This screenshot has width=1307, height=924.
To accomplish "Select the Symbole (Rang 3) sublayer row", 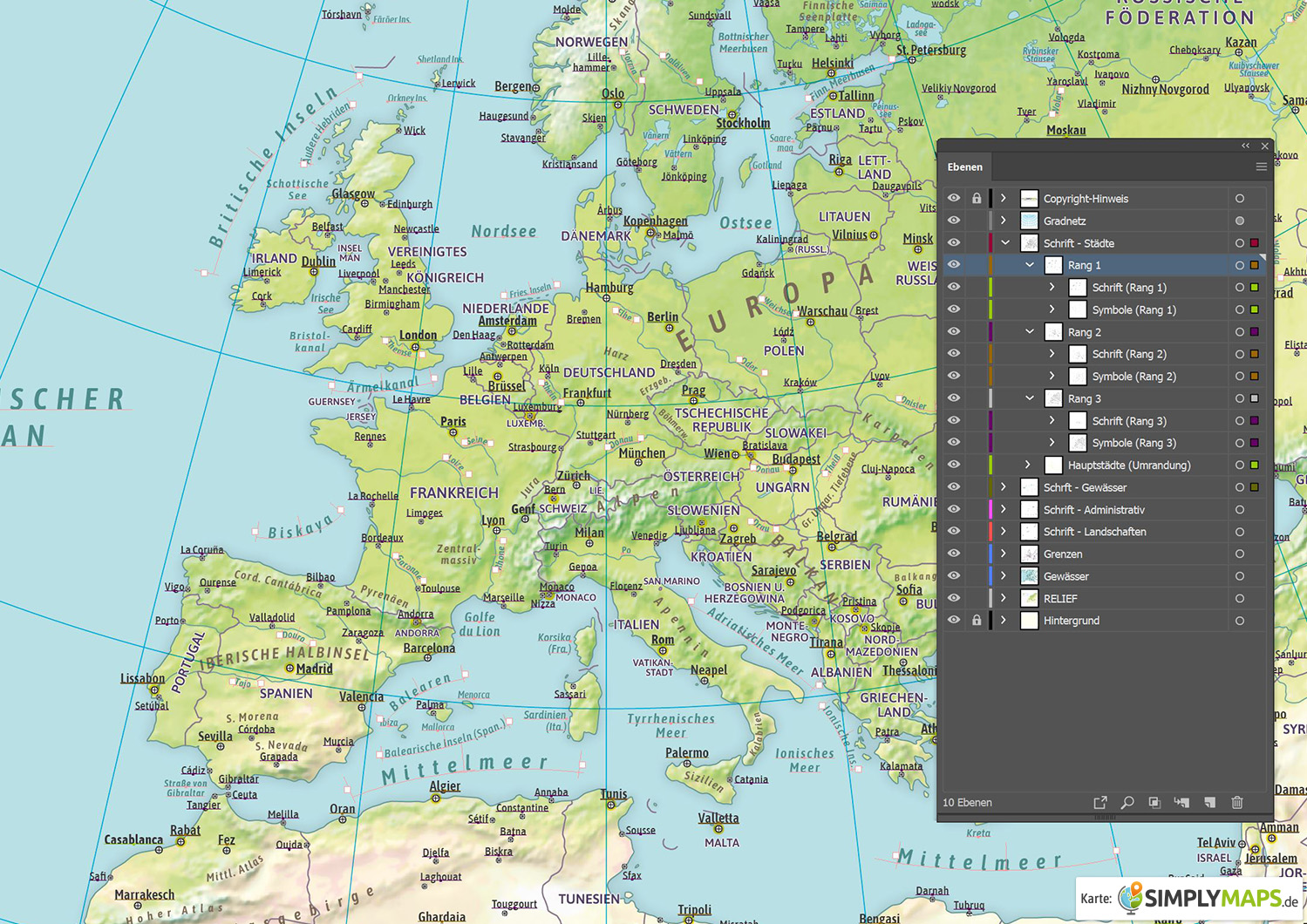I will (x=1105, y=443).
